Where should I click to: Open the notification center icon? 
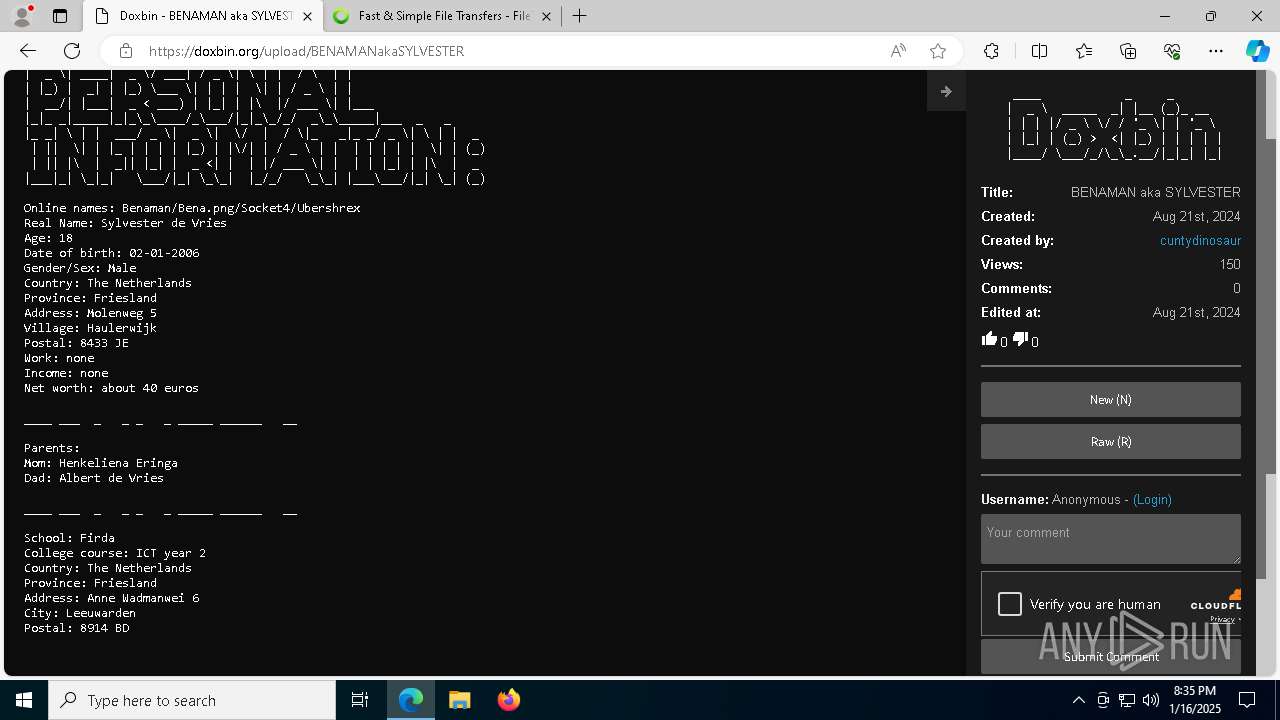point(1247,700)
